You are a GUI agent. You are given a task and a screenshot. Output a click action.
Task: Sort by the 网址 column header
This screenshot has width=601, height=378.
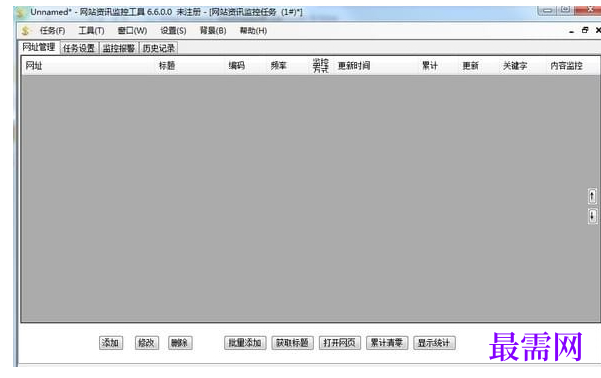tap(34, 66)
